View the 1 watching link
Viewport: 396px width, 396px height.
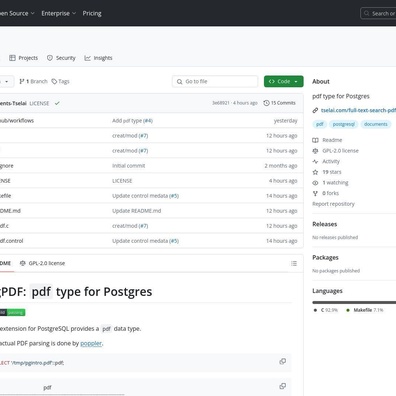coord(335,183)
